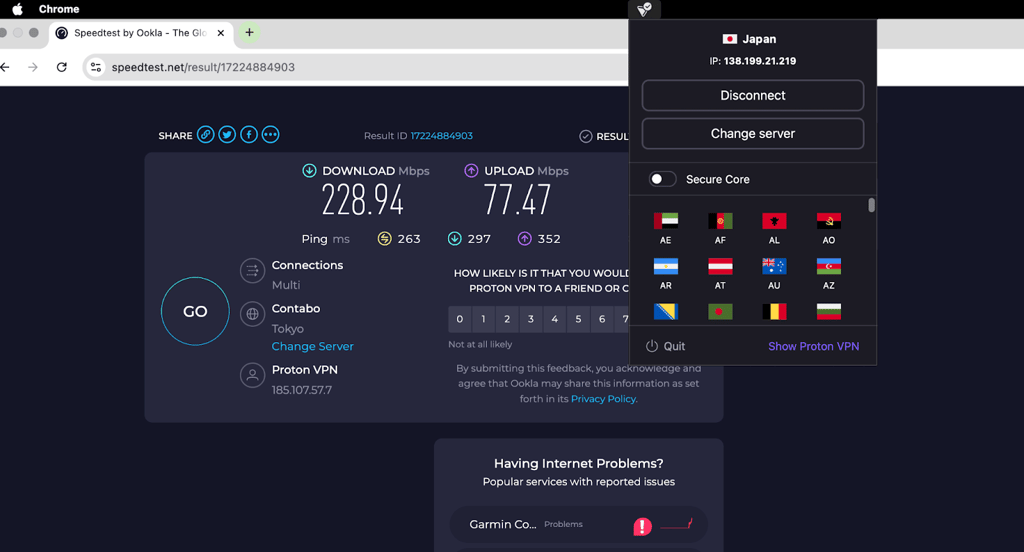Click the idle ping icon beside 263
The height and width of the screenshot is (552, 1024).
pyautogui.click(x=385, y=238)
